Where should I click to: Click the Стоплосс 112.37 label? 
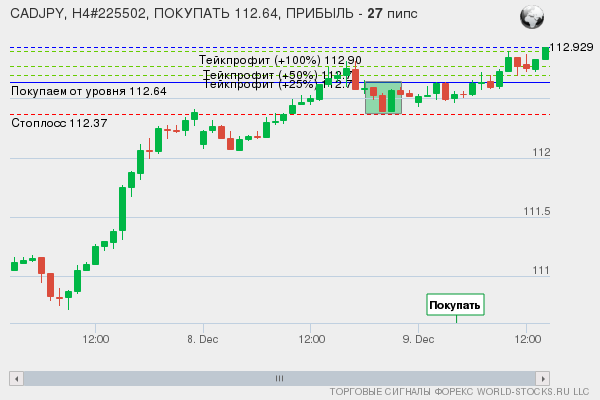[59, 123]
